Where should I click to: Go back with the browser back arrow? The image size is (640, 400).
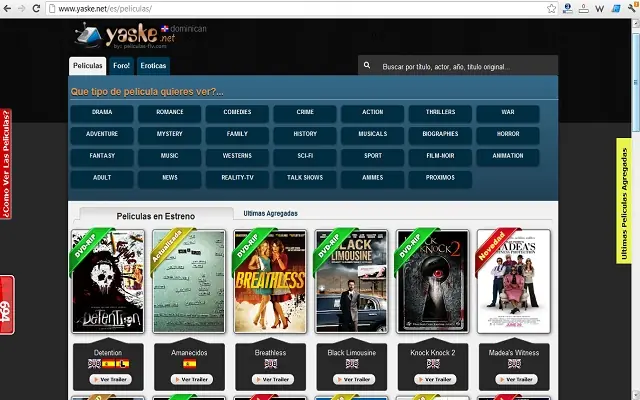7,8
